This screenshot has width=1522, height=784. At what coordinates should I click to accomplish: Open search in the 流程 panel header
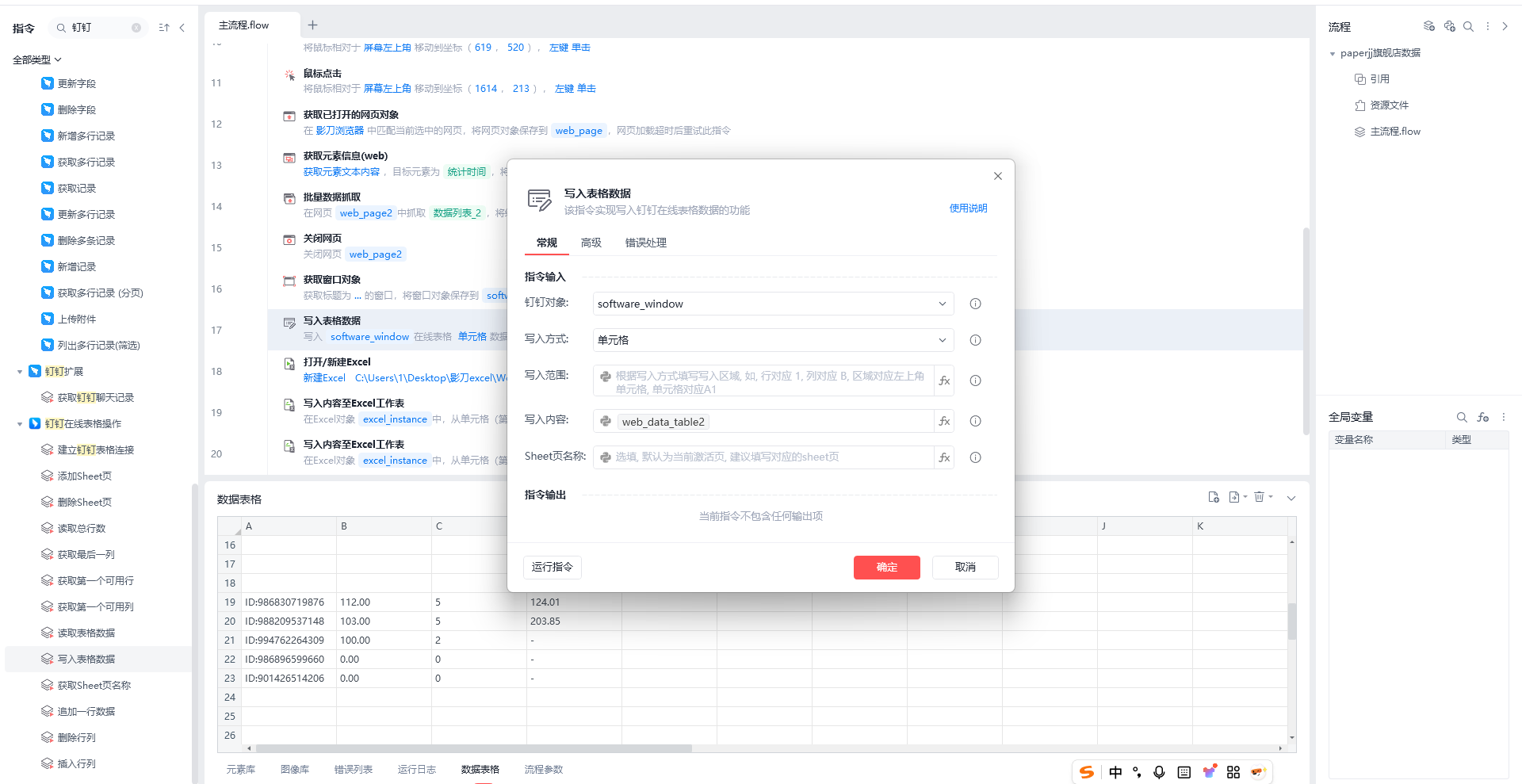tap(1468, 26)
